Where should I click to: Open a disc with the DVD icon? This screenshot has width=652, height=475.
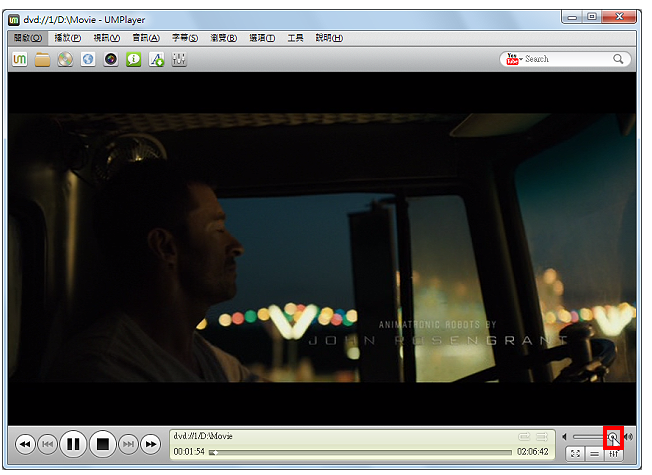[65, 59]
